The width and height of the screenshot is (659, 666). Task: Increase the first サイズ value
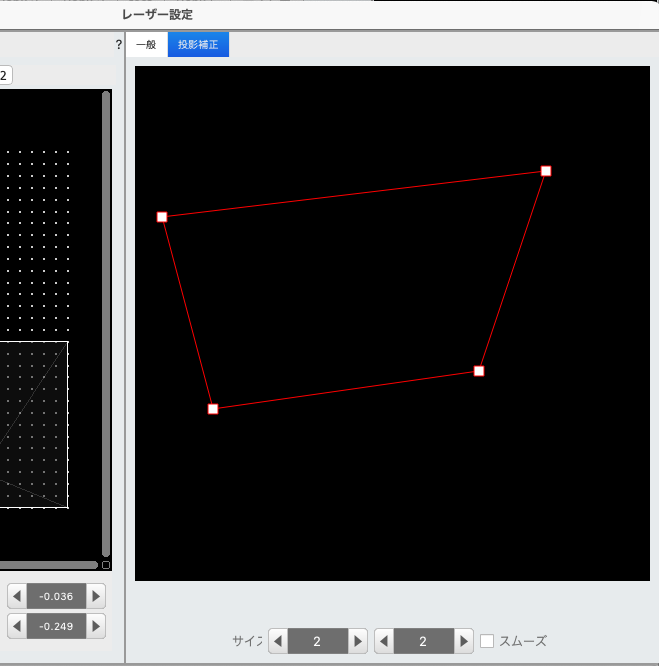(357, 641)
